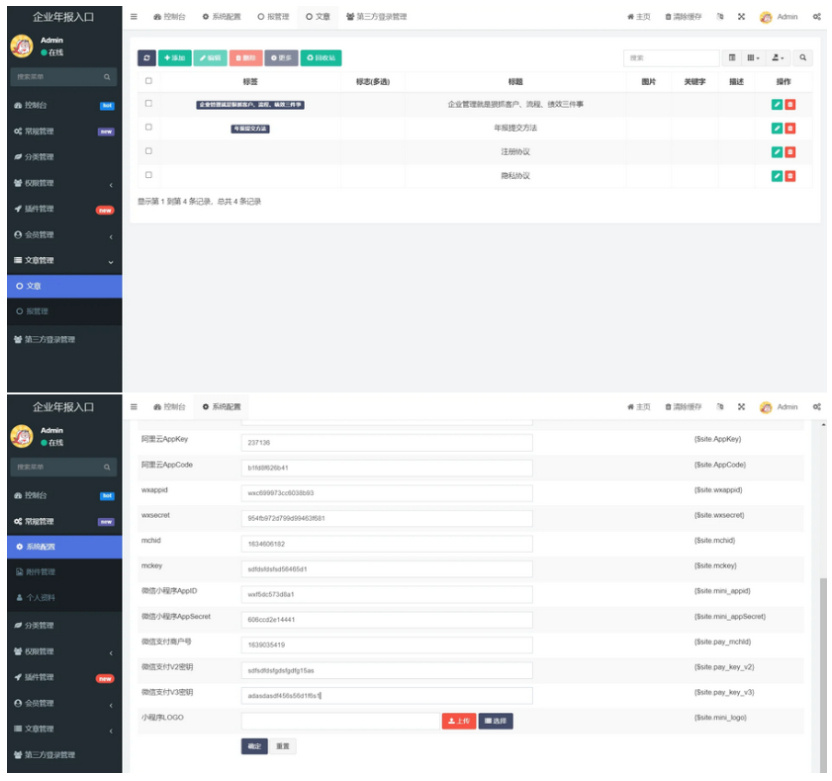Check the select-all checkbox in the table header
This screenshot has width=832, height=781.
tap(149, 81)
